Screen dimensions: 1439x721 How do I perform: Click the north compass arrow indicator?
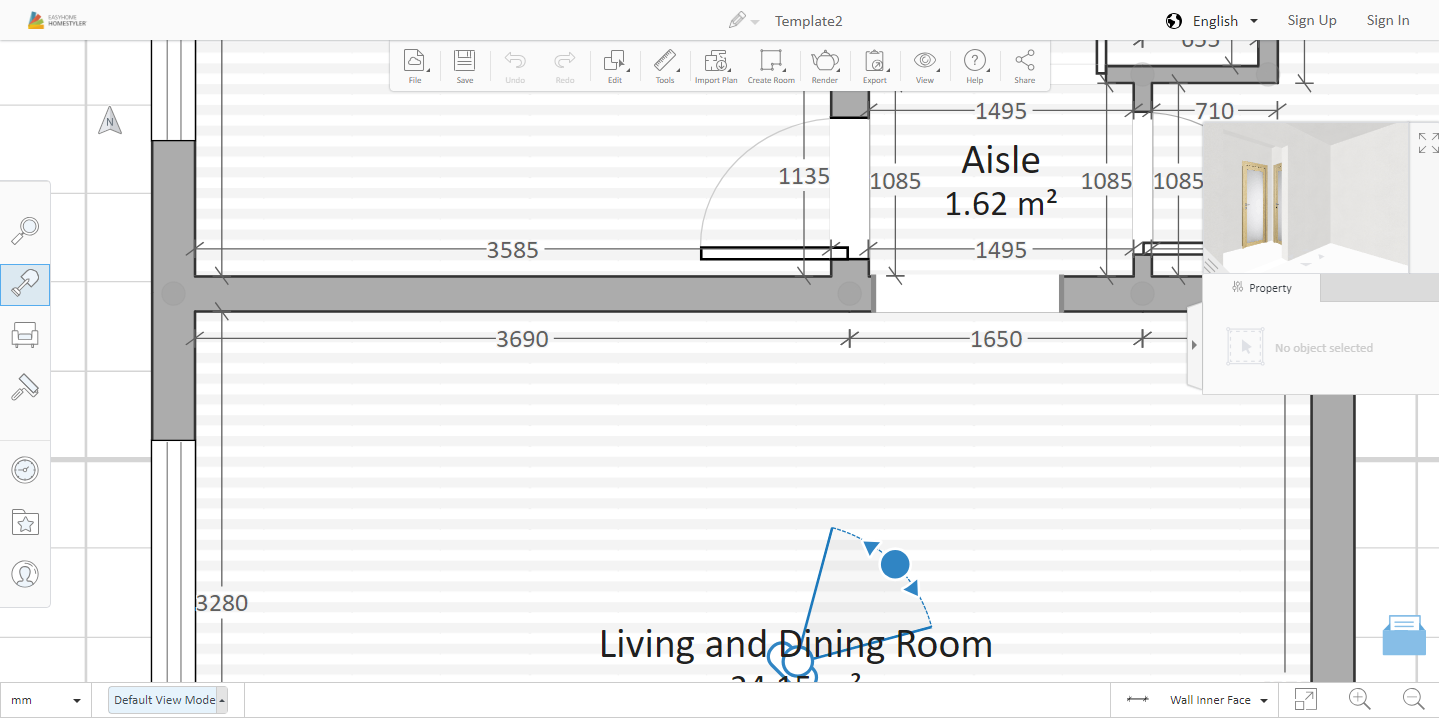[x=110, y=122]
